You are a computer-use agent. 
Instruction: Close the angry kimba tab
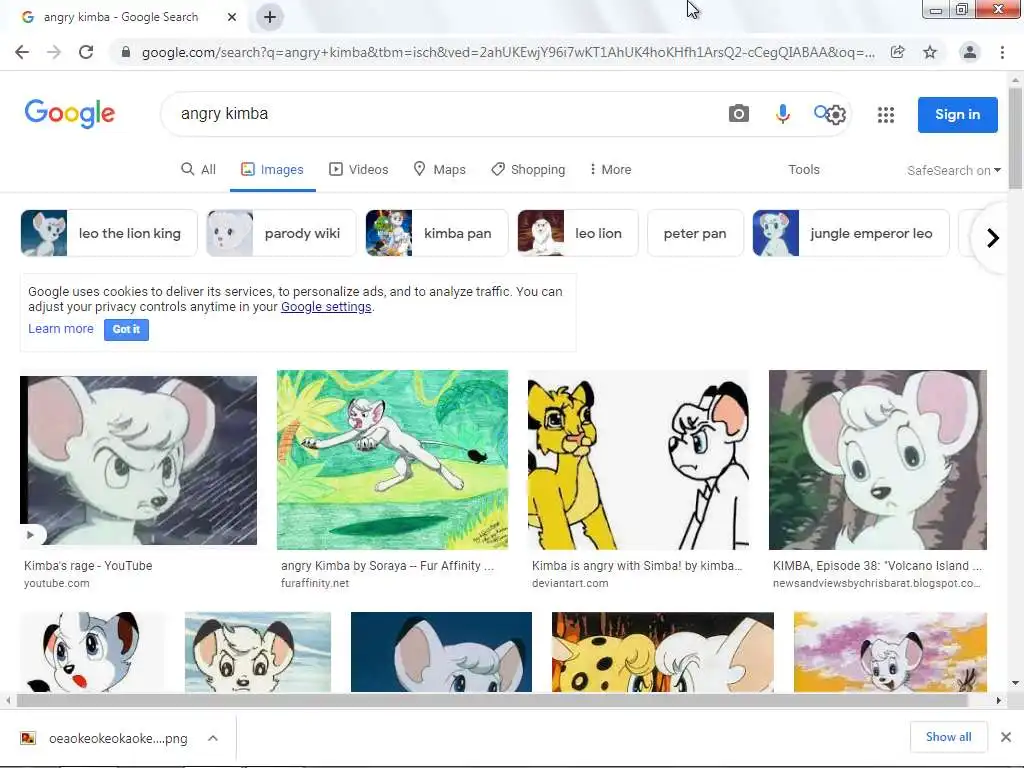(232, 17)
